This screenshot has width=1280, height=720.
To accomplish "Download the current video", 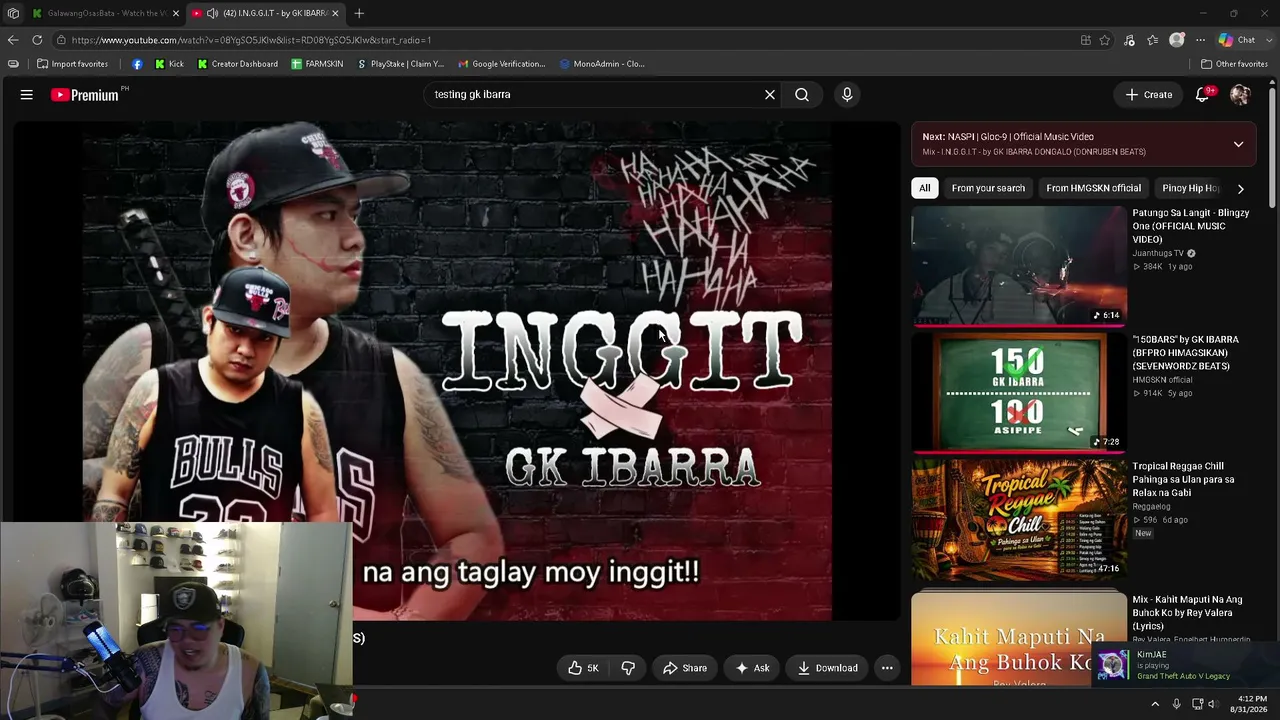I will click(827, 668).
